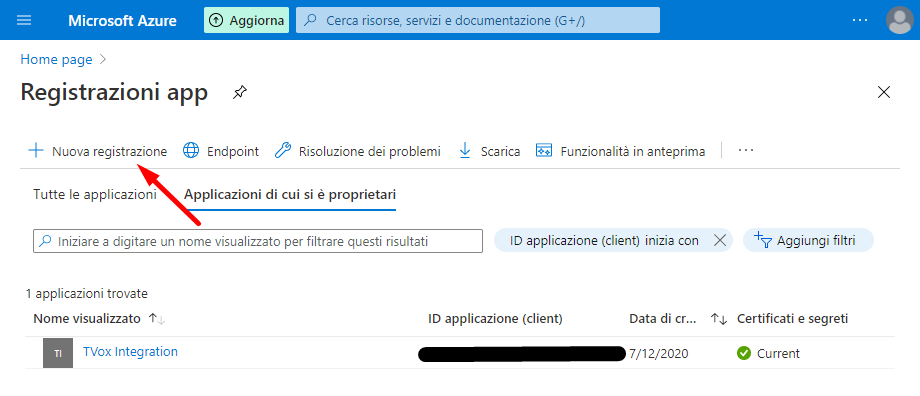
Task: Open Endpoint from the toolbar
Action: click(x=221, y=151)
